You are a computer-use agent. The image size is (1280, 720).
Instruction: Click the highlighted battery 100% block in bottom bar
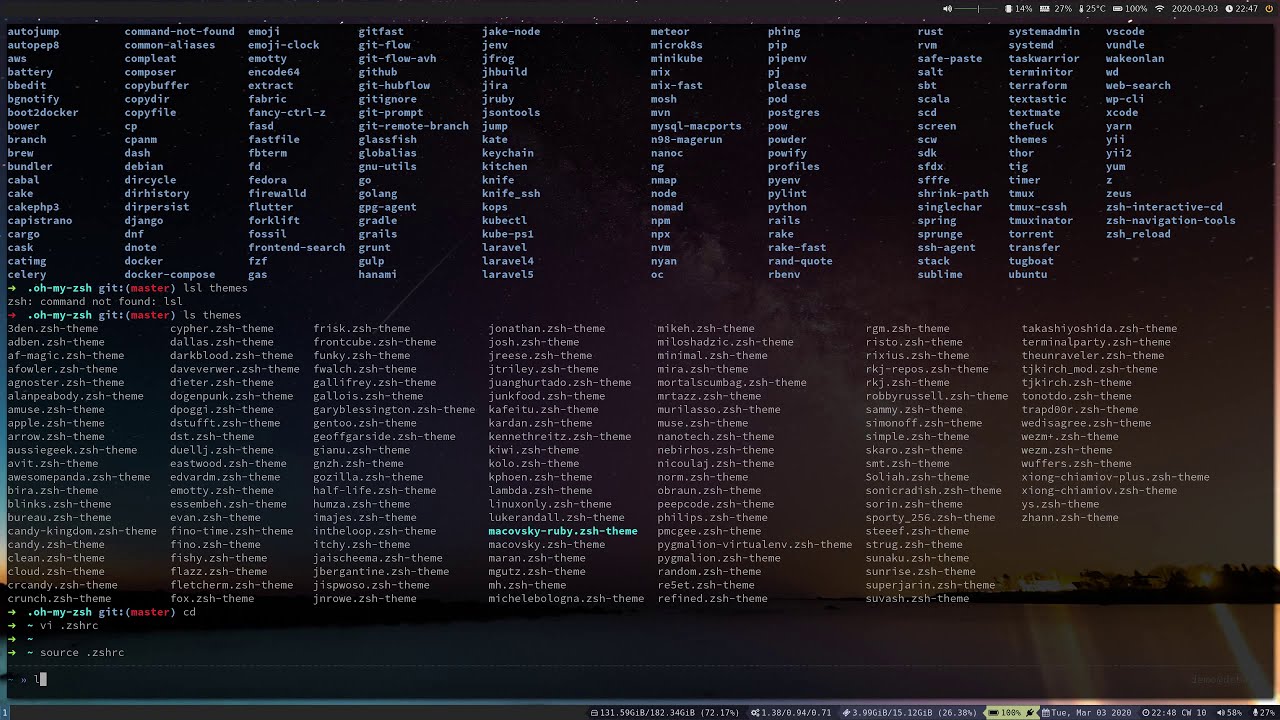tap(1011, 713)
